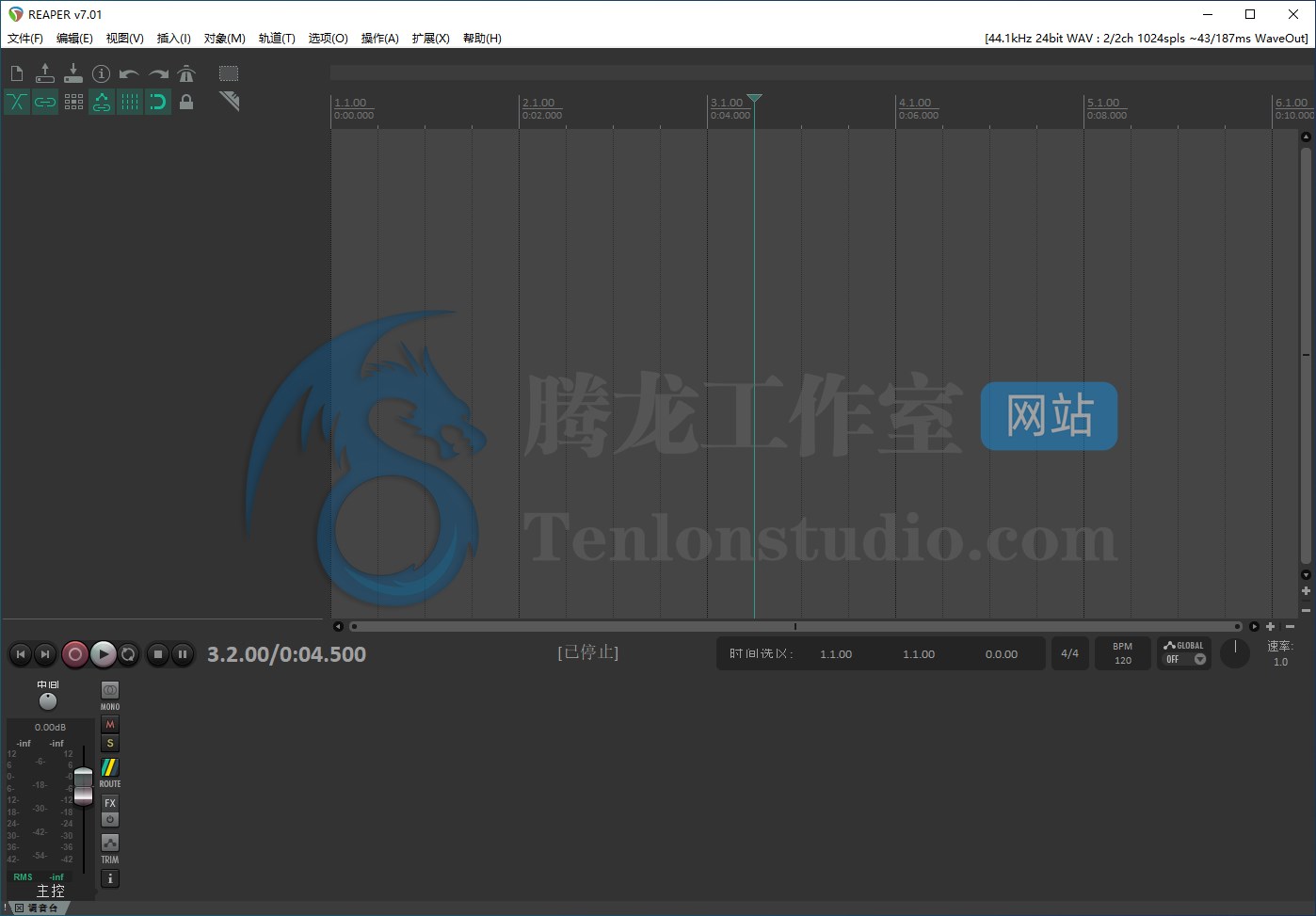1316x916 pixels.
Task: Toggle the metronome icon
Action: coord(186,73)
